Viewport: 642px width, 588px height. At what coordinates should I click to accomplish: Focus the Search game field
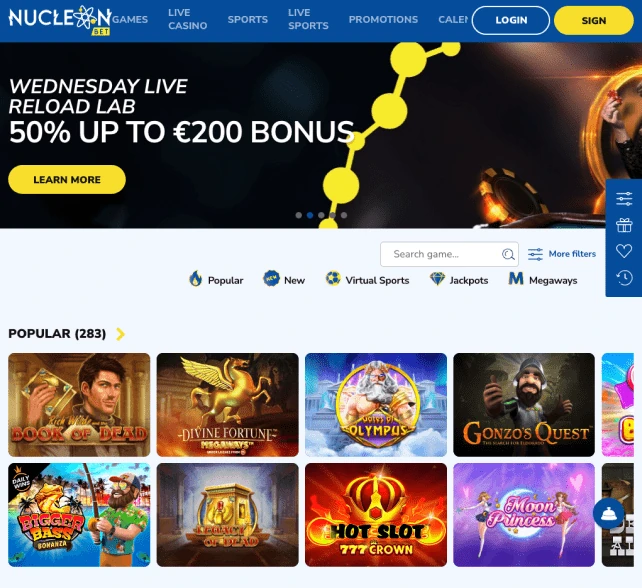tap(449, 254)
